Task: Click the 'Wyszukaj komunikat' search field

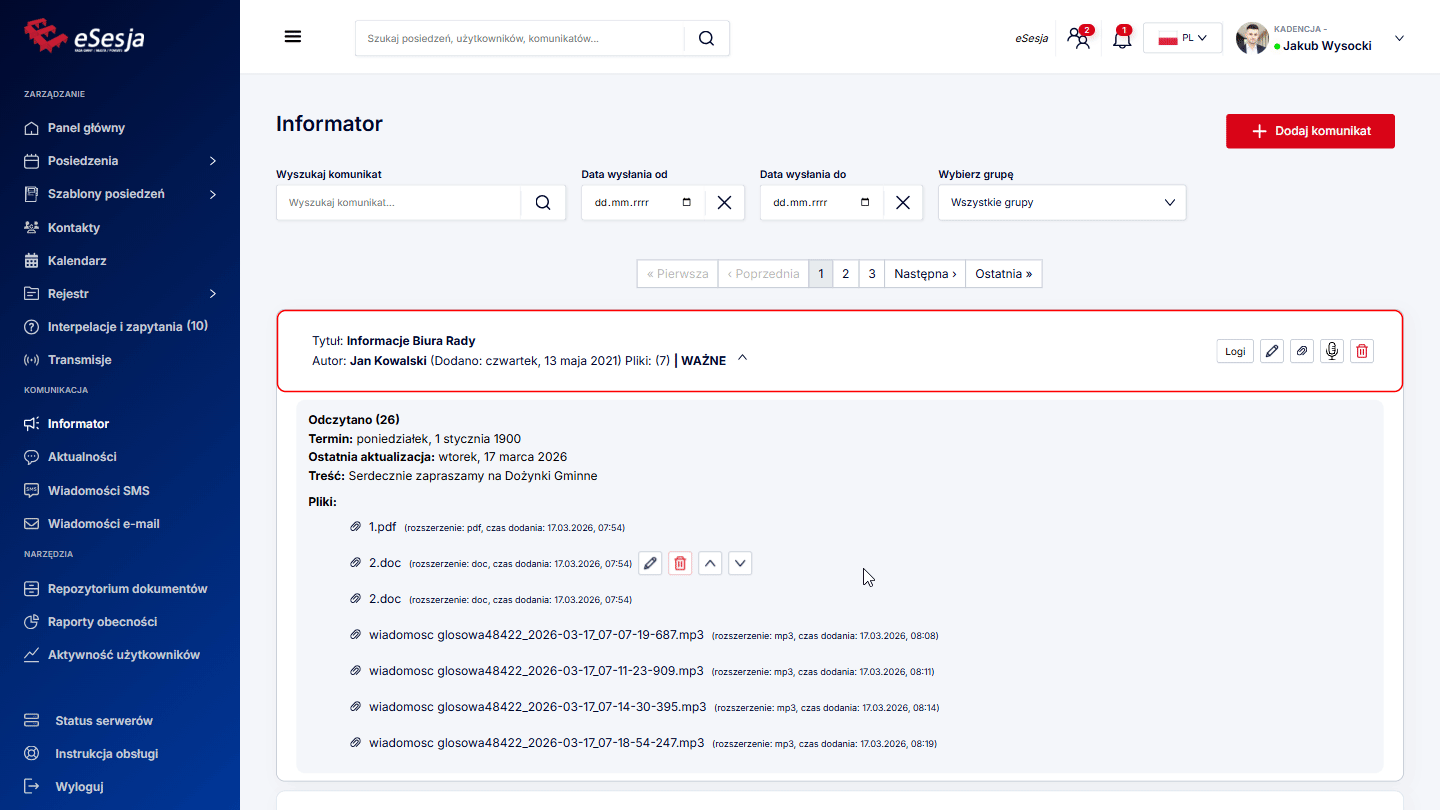Action: [398, 202]
